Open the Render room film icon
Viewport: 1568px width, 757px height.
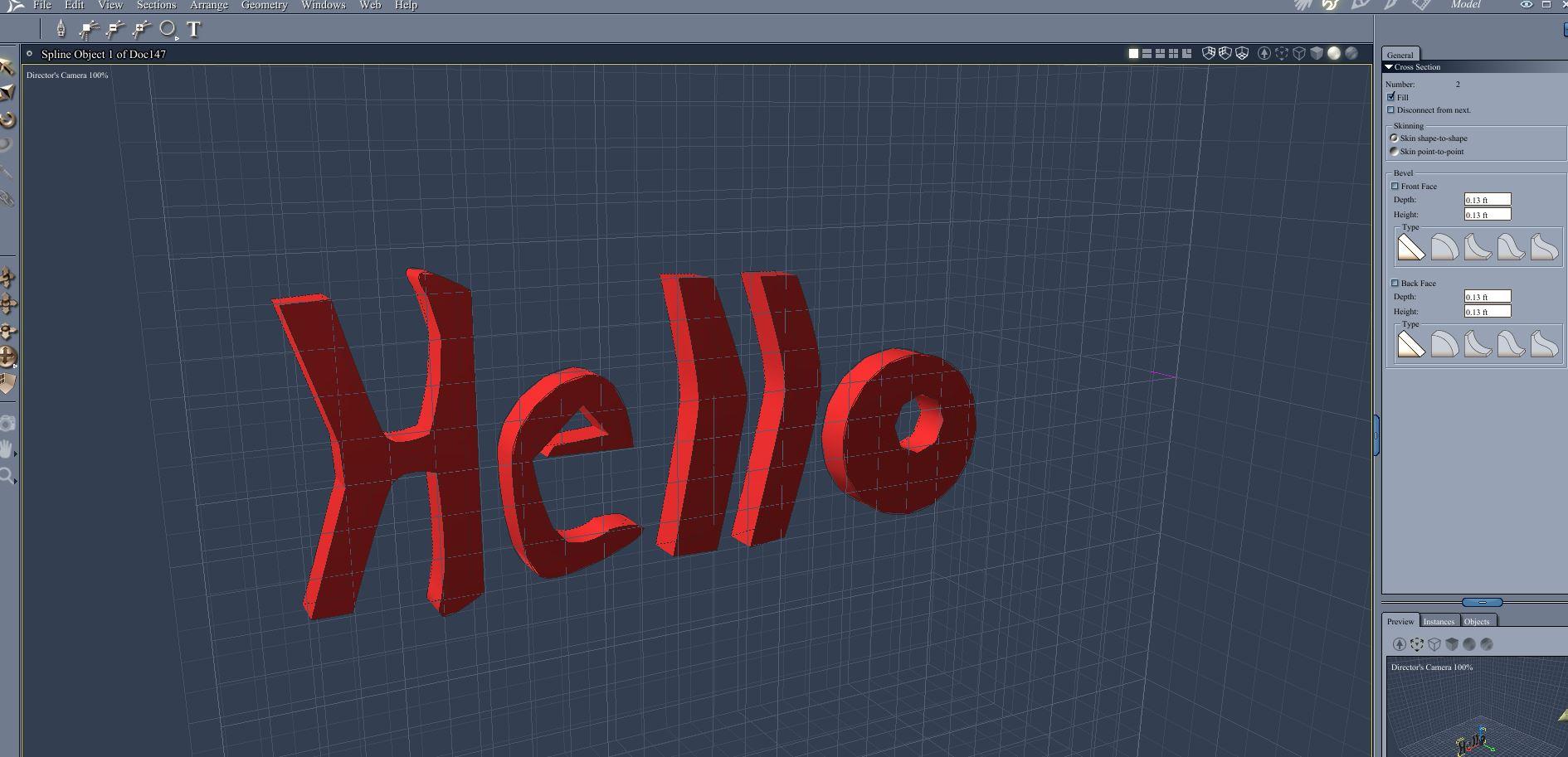tap(1421, 5)
